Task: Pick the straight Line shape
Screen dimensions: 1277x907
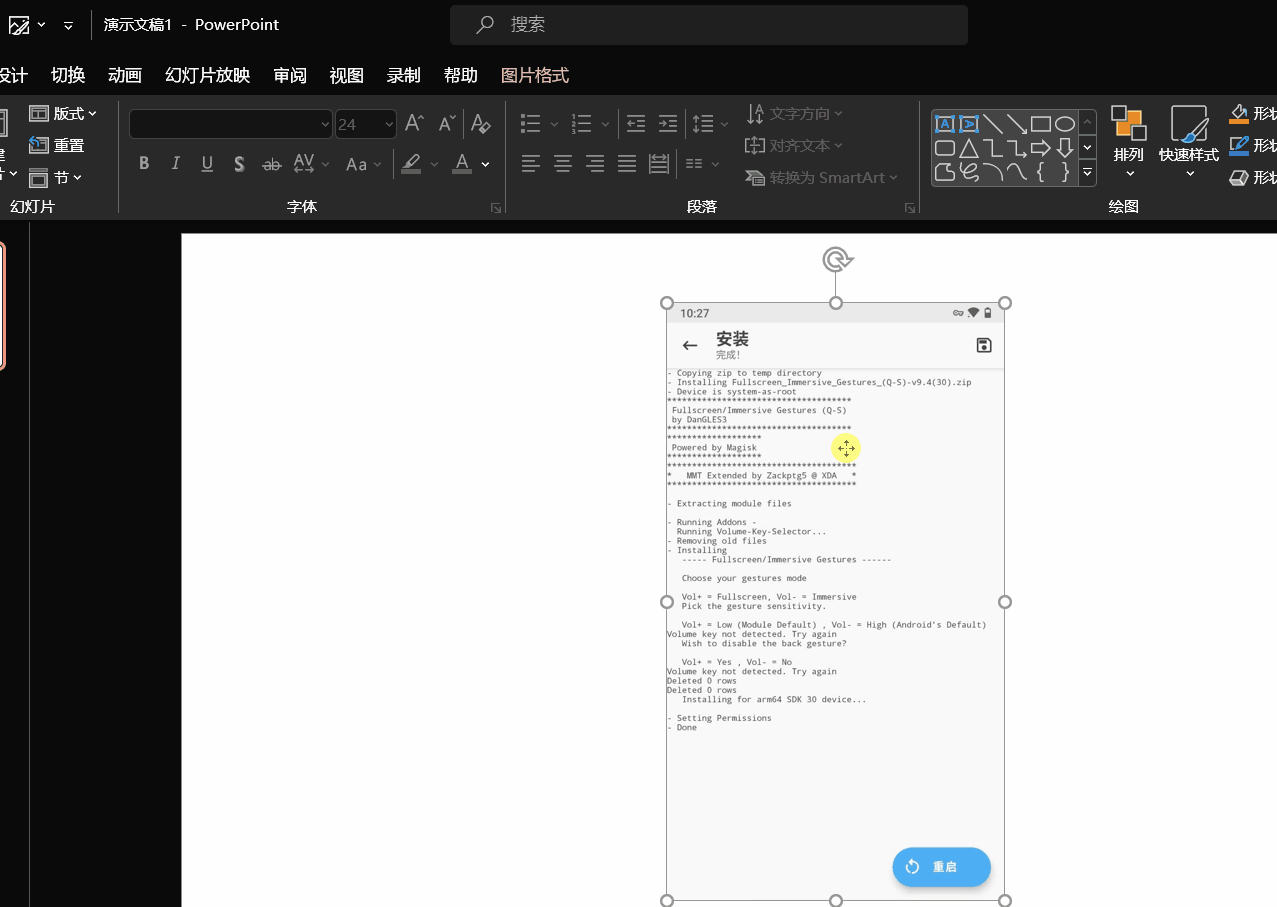Action: click(993, 124)
